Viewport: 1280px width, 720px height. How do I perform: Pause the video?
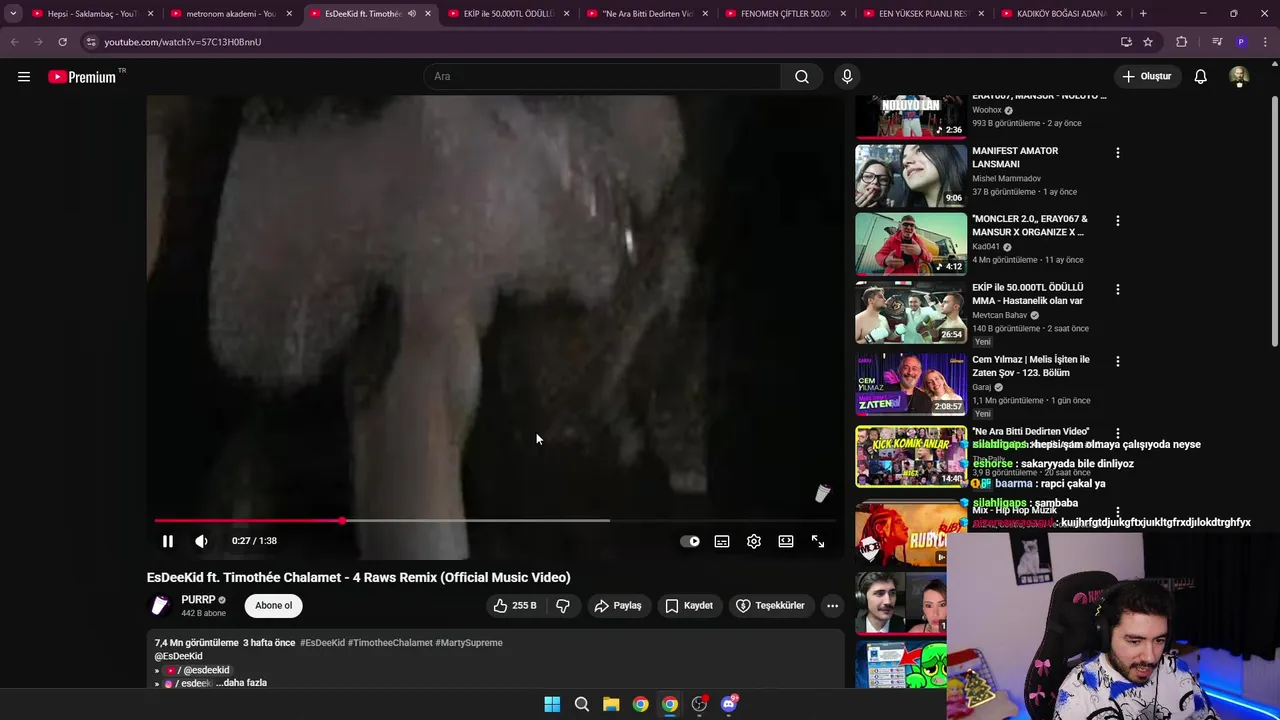(168, 541)
